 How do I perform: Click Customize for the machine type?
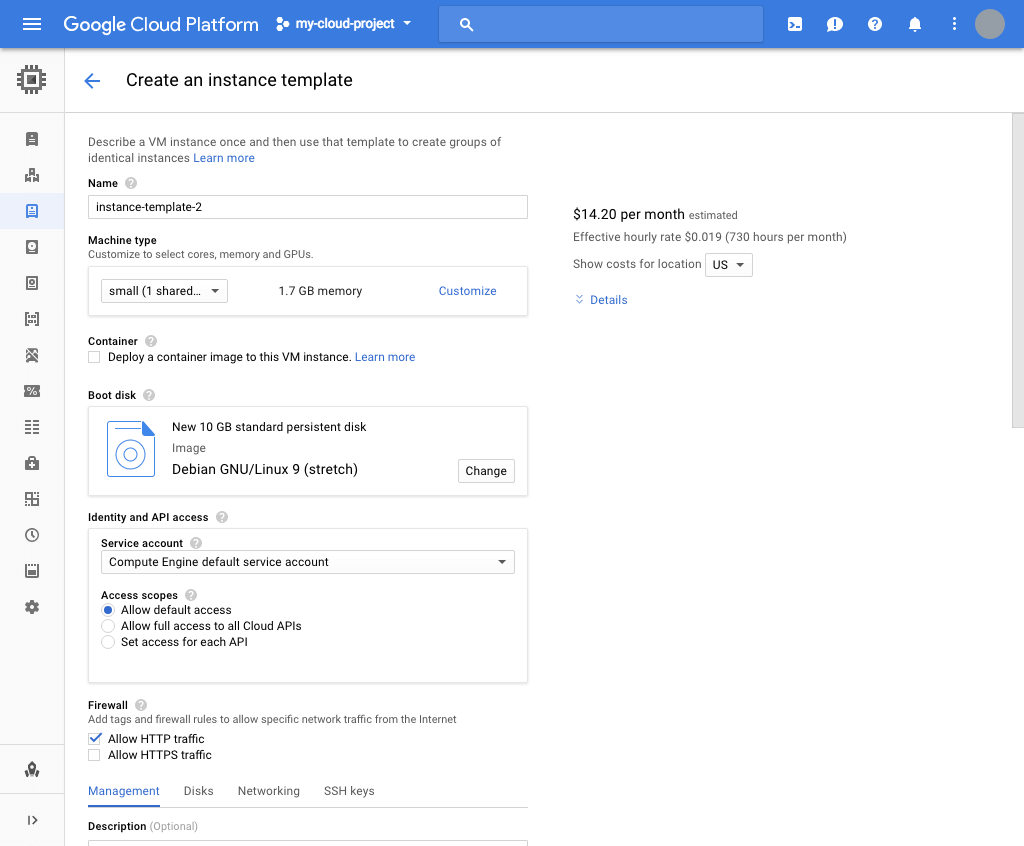click(468, 291)
